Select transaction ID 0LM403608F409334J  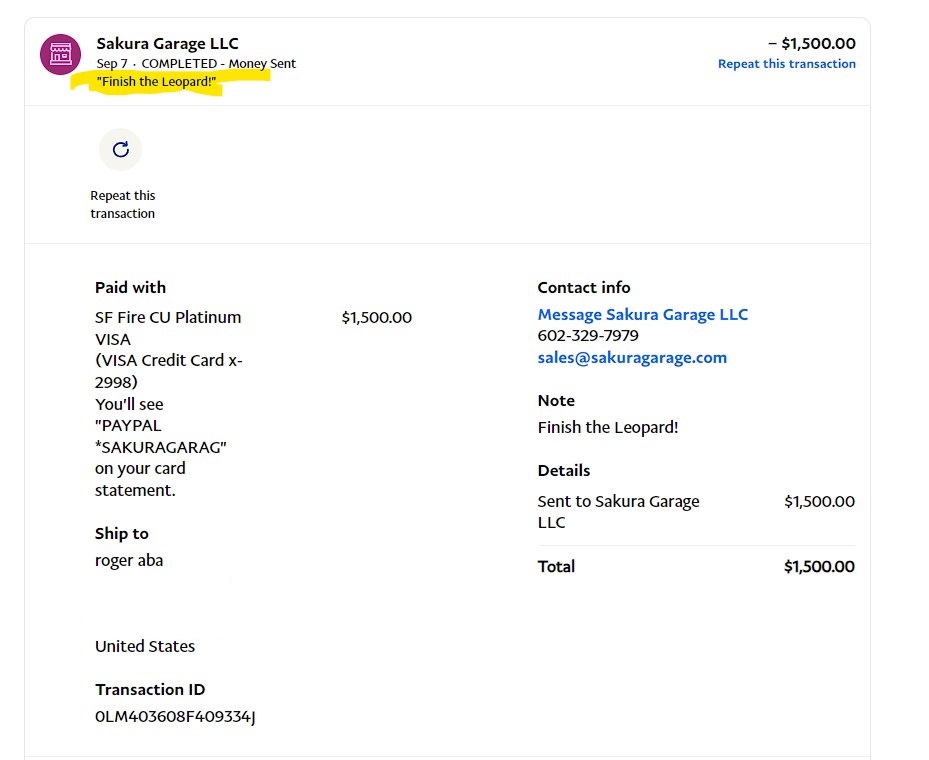pos(175,717)
